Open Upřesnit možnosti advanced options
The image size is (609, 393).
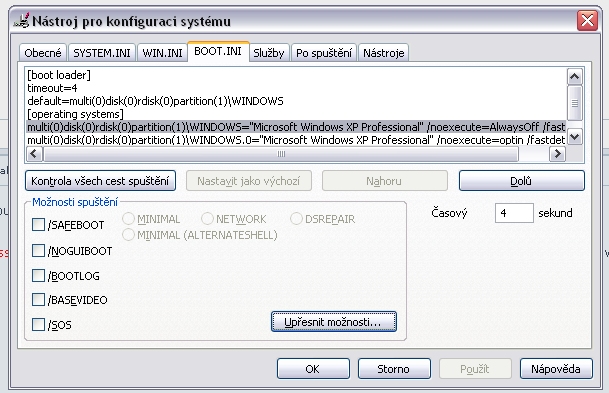(334, 322)
